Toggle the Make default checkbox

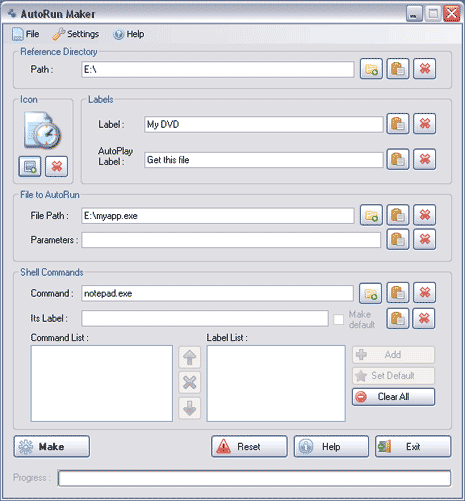(338, 319)
